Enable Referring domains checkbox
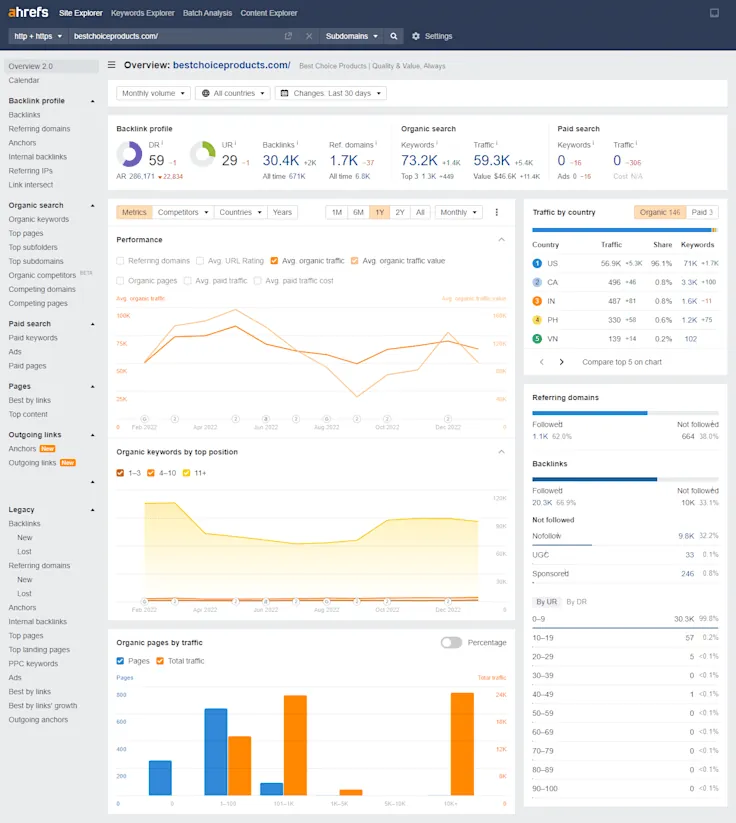736x823 pixels. (x=120, y=260)
